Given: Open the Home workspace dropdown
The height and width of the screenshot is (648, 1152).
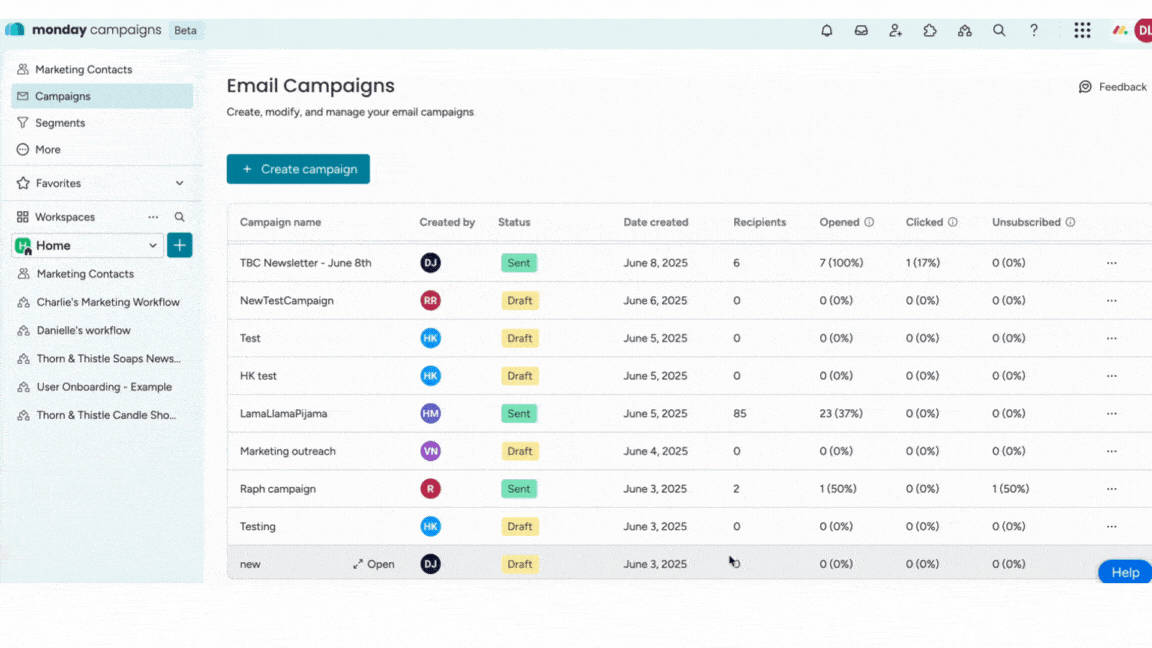Looking at the screenshot, I should tap(152, 245).
